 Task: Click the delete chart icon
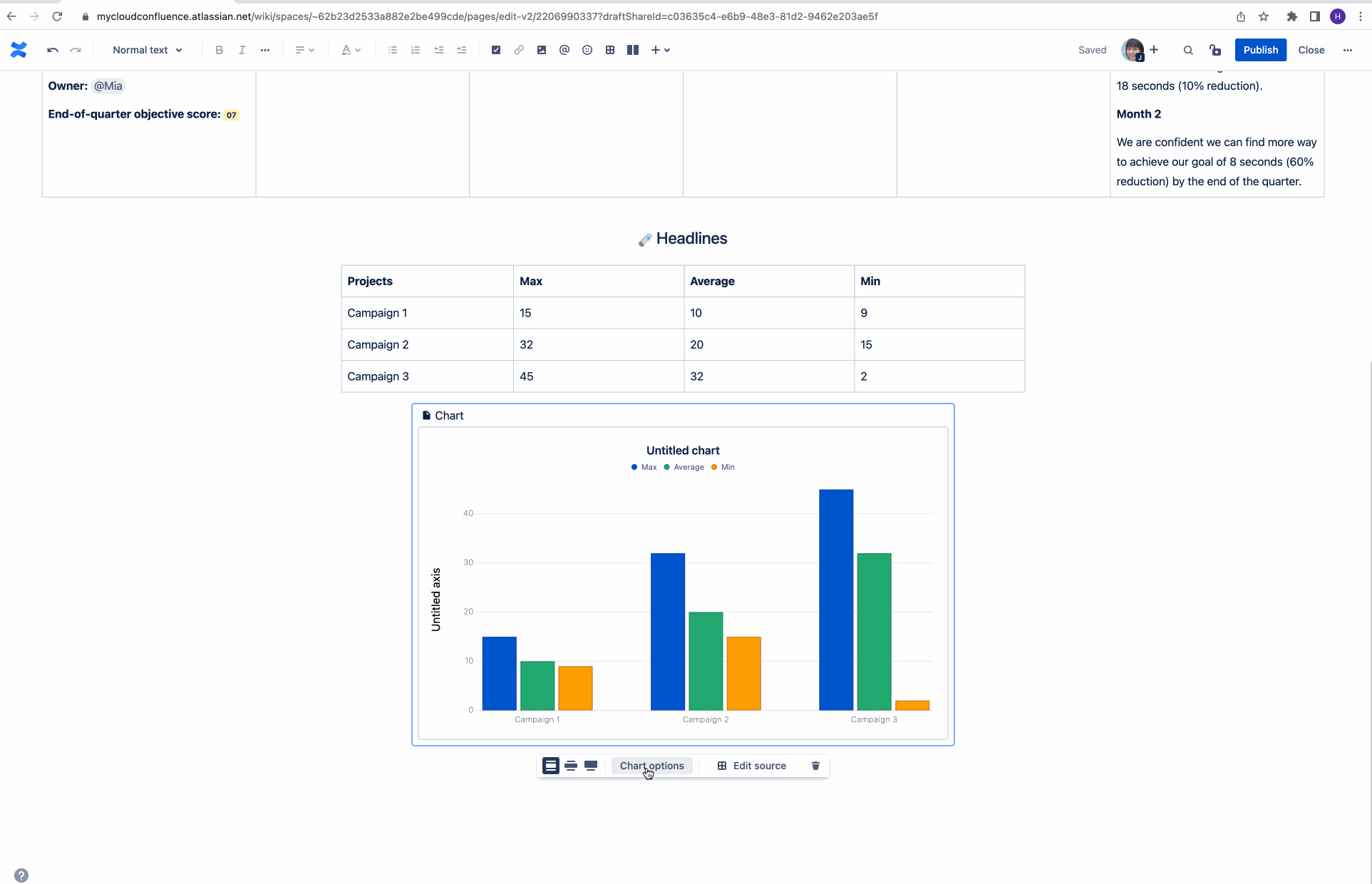point(815,766)
